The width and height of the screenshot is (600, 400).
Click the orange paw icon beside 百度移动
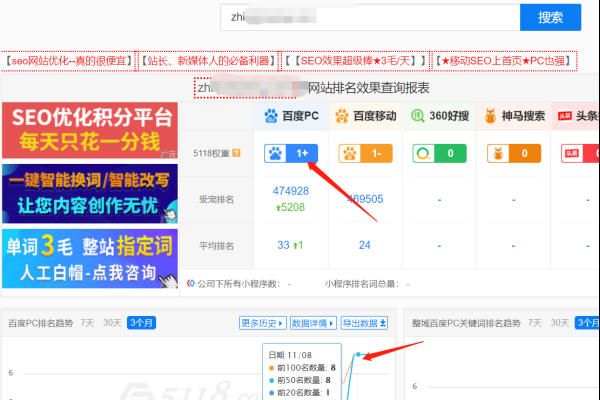pyautogui.click(x=342, y=116)
